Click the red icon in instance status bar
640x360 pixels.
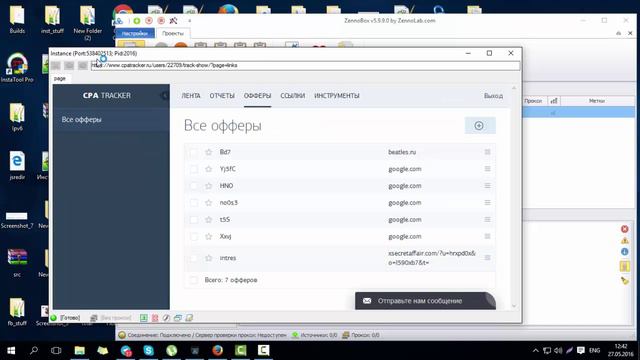pyautogui.click(x=155, y=318)
